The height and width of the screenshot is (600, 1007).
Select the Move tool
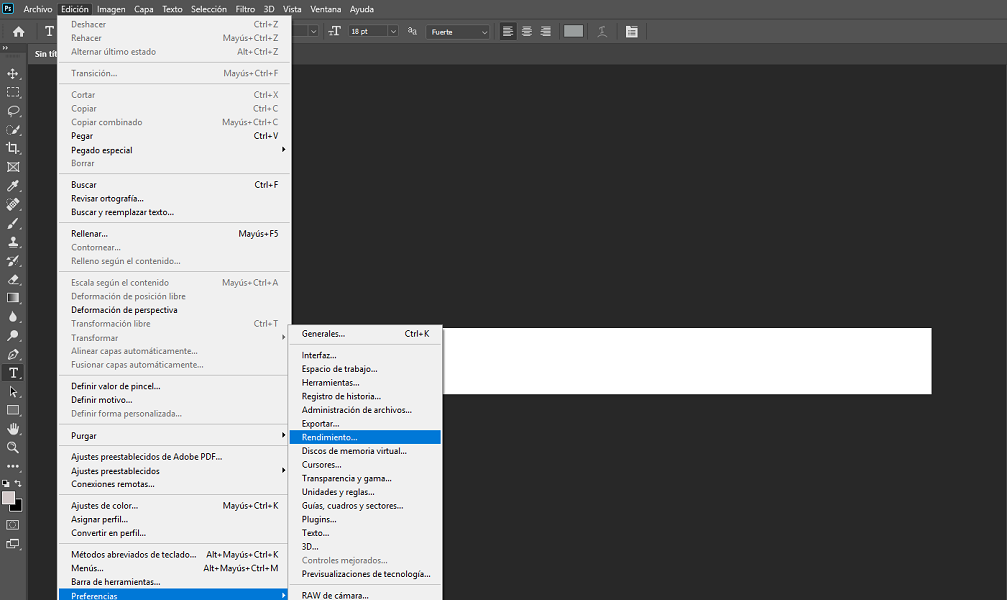(x=14, y=74)
